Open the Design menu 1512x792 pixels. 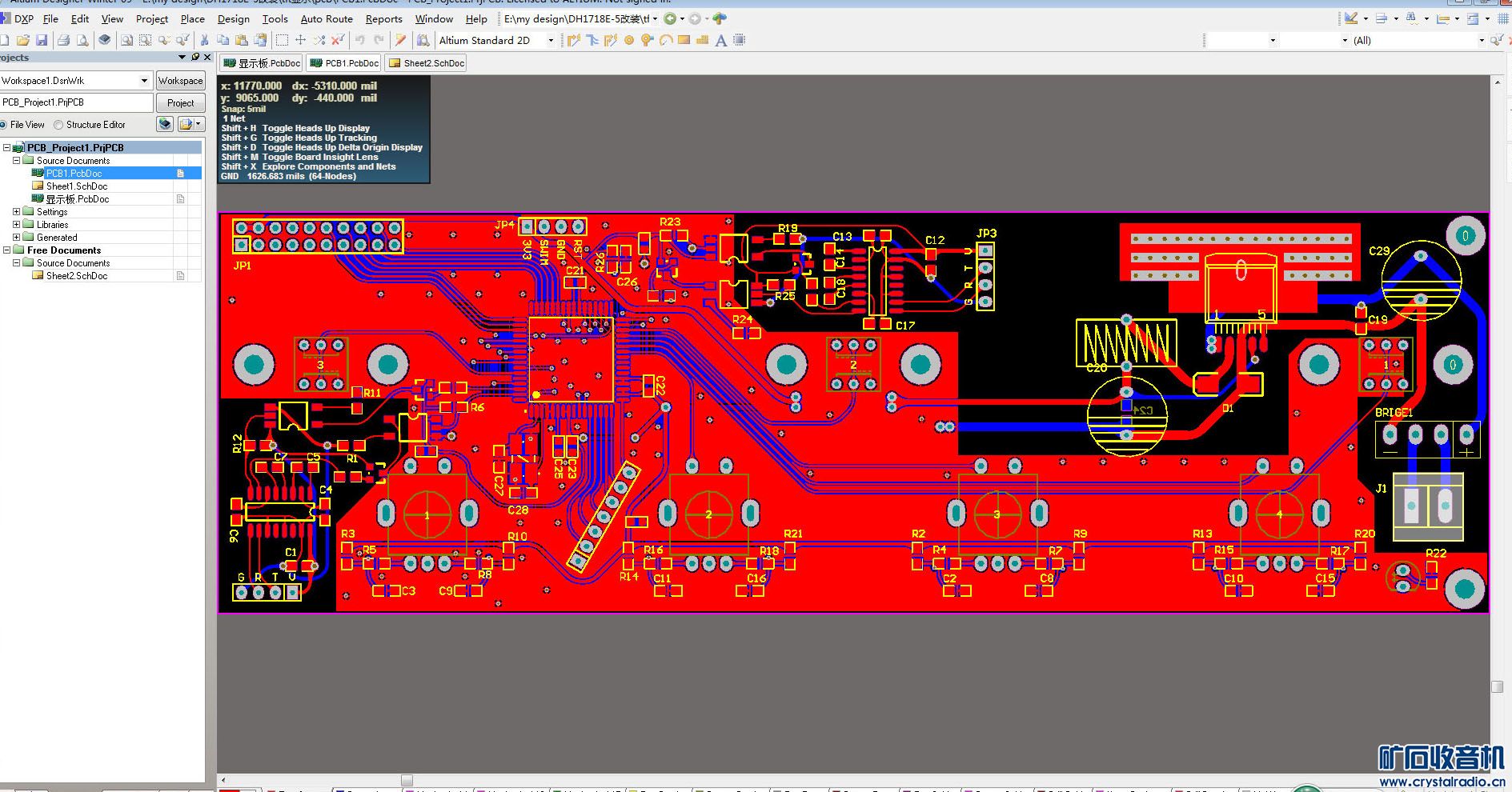coord(233,18)
